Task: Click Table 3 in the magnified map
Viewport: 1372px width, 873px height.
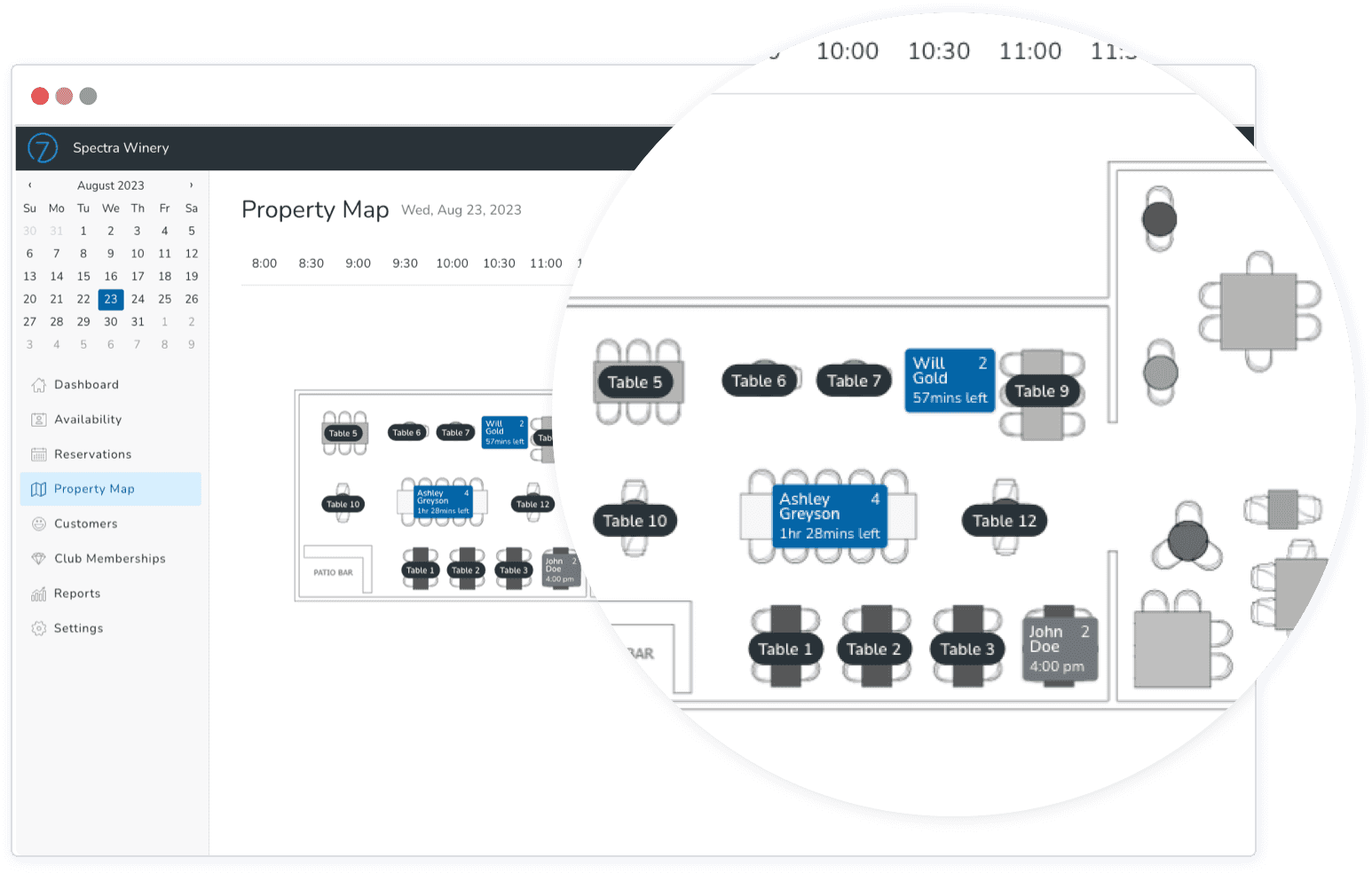Action: click(x=967, y=649)
